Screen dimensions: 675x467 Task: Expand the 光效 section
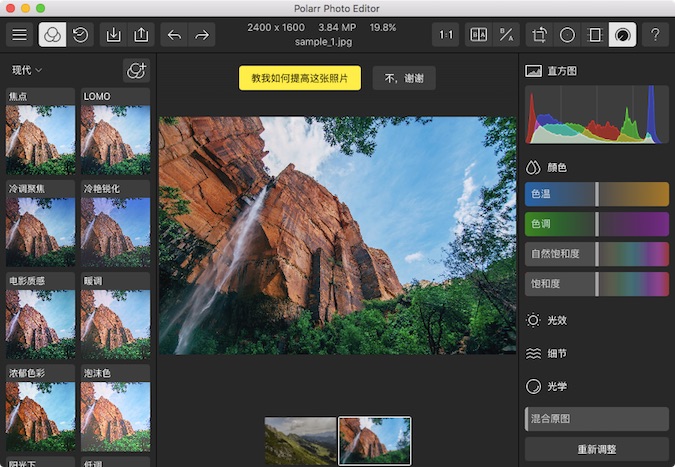[x=556, y=320]
